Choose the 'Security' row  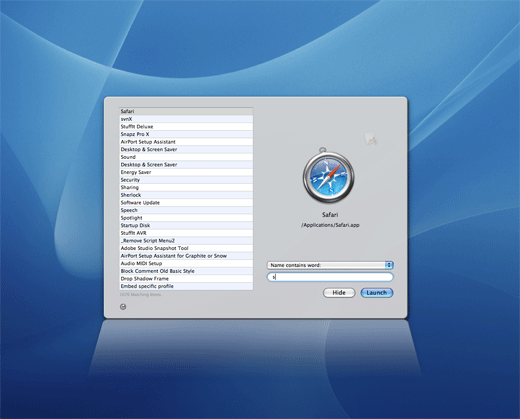[186, 180]
